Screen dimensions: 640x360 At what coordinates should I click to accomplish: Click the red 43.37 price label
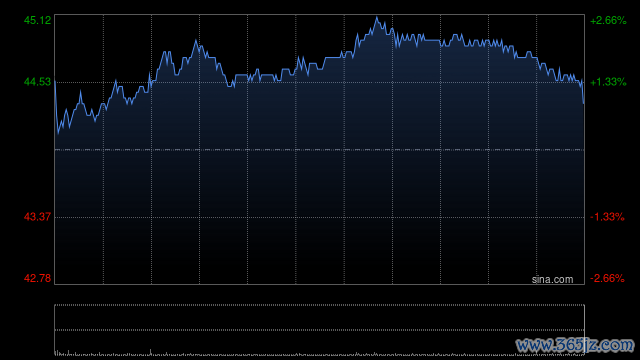point(38,217)
